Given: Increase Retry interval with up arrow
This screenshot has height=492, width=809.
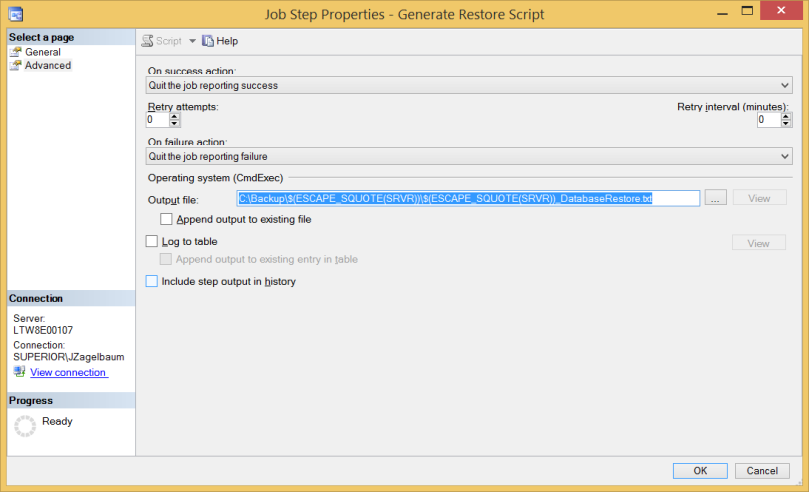Looking at the screenshot, I should coord(786,117).
